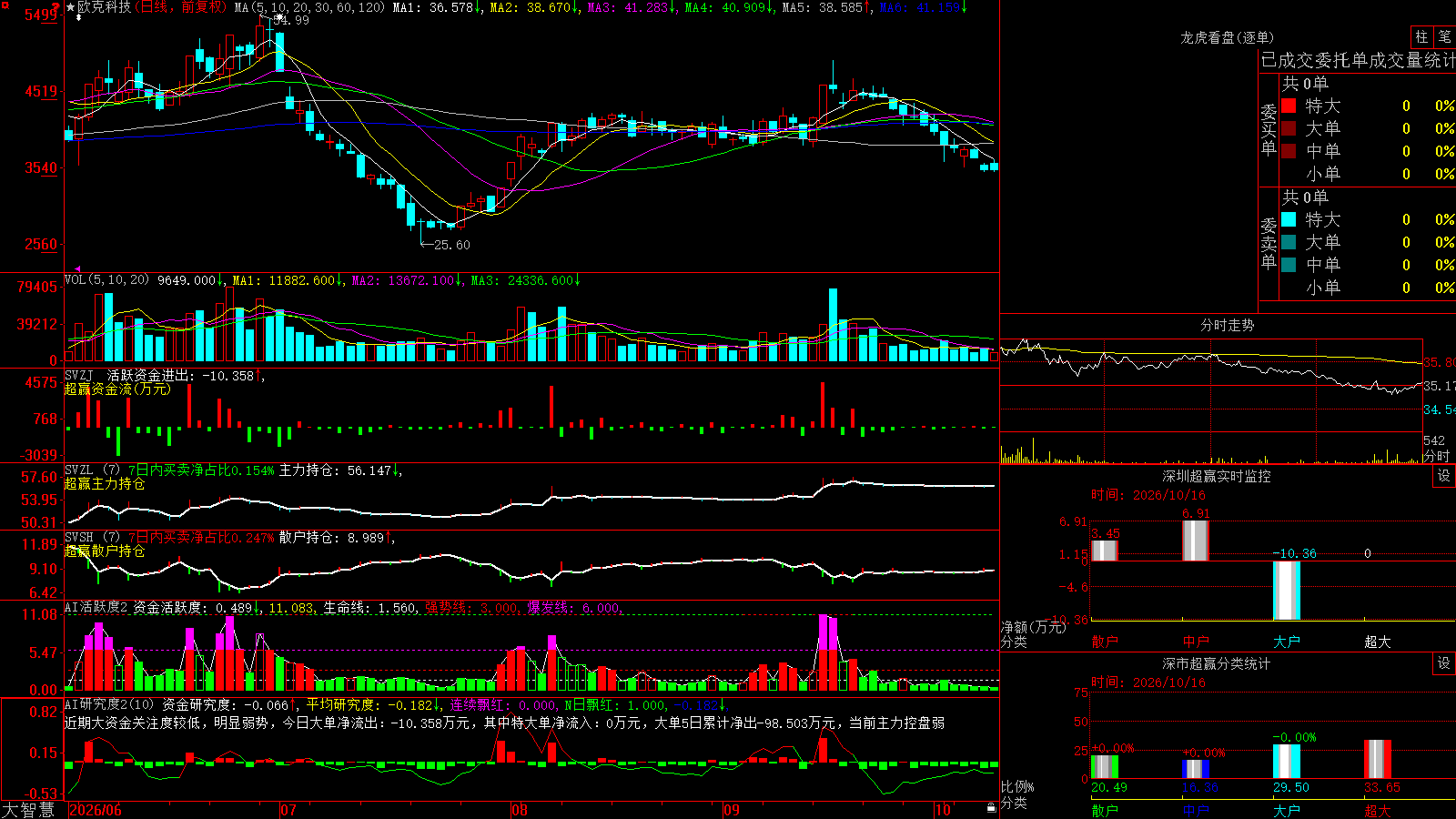Click the 超赢散户持仓 indicator title
This screenshot has width=1456, height=819.
(x=105, y=551)
